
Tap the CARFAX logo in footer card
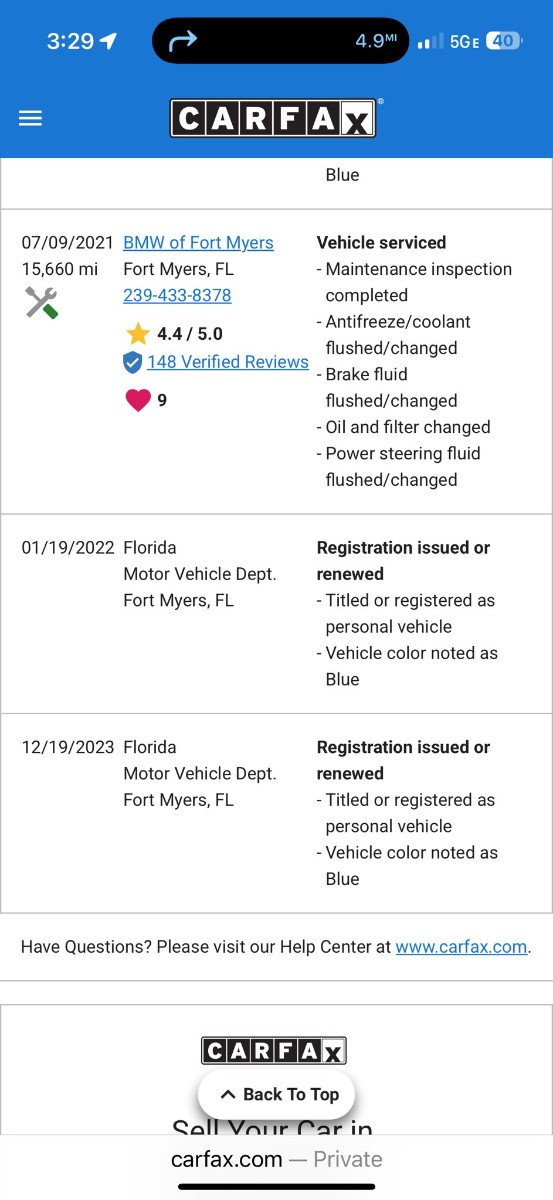pyautogui.click(x=274, y=1050)
